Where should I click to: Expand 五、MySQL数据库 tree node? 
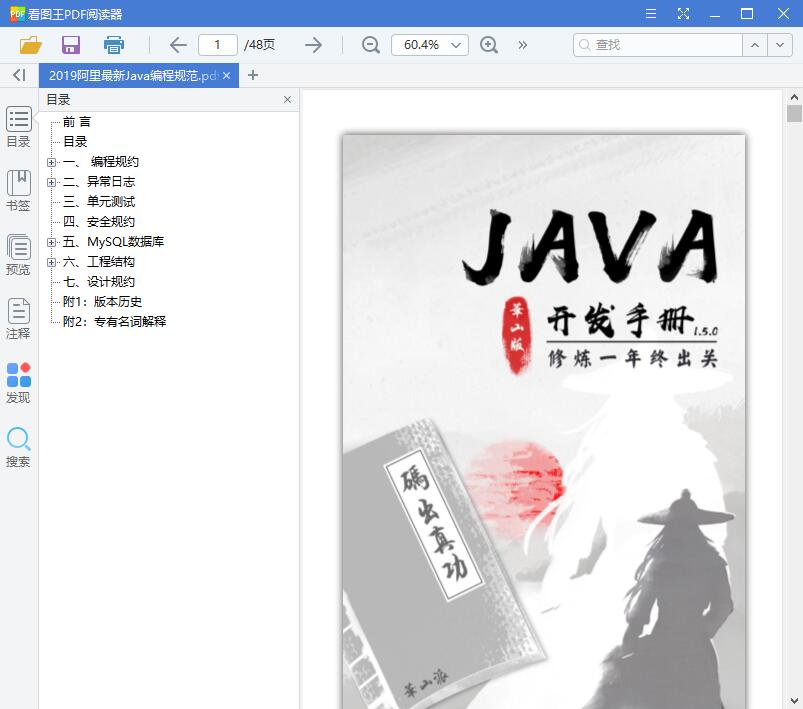pyautogui.click(x=51, y=242)
